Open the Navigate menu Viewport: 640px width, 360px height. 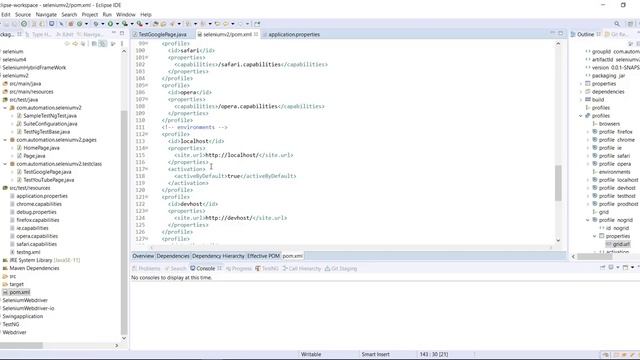click(46, 14)
